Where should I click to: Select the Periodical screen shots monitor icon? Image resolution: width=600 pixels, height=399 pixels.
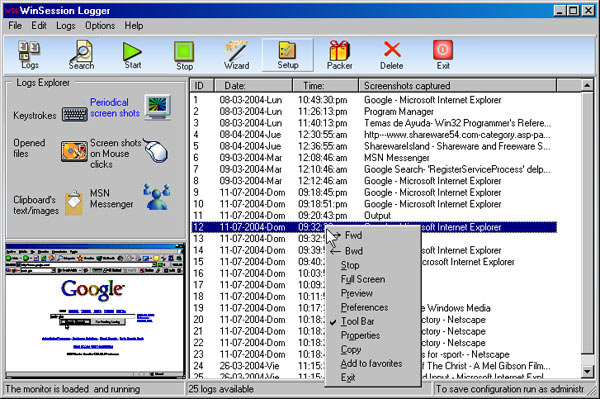(158, 107)
